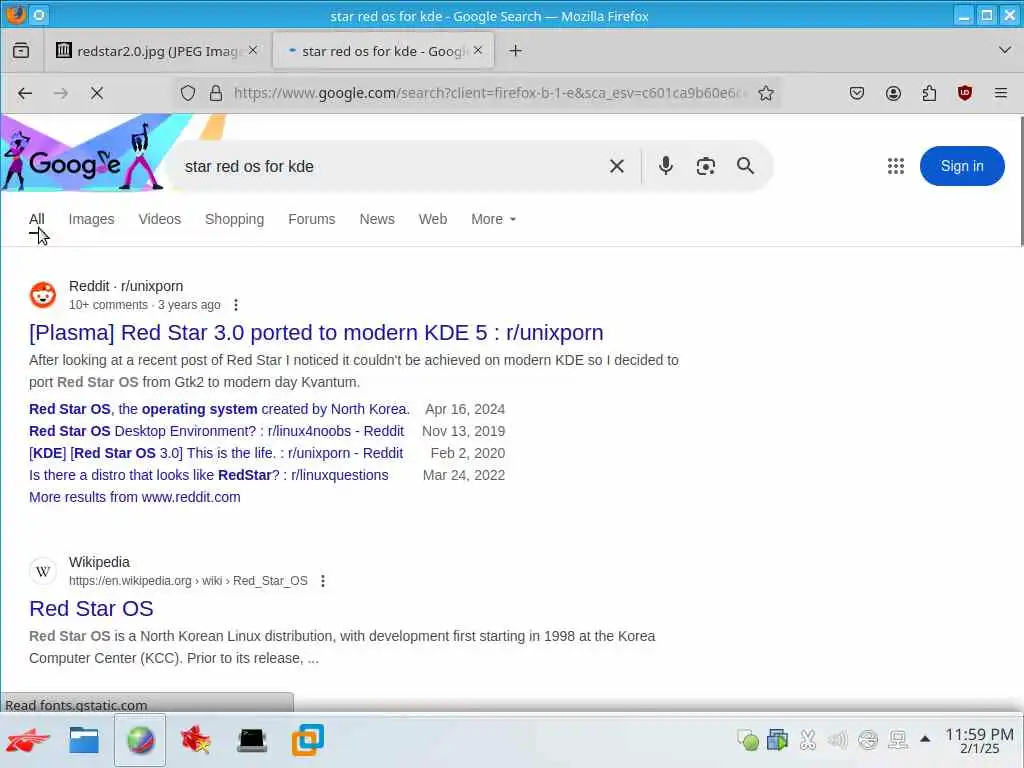This screenshot has width=1024, height=768.
Task: Expand hidden system tray icons arrow
Action: (925, 739)
